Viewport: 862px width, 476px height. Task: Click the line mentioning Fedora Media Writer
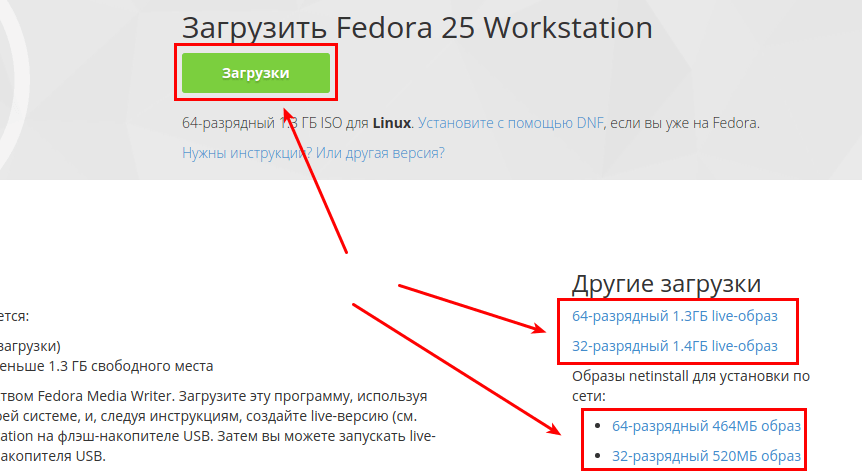[x=214, y=396]
